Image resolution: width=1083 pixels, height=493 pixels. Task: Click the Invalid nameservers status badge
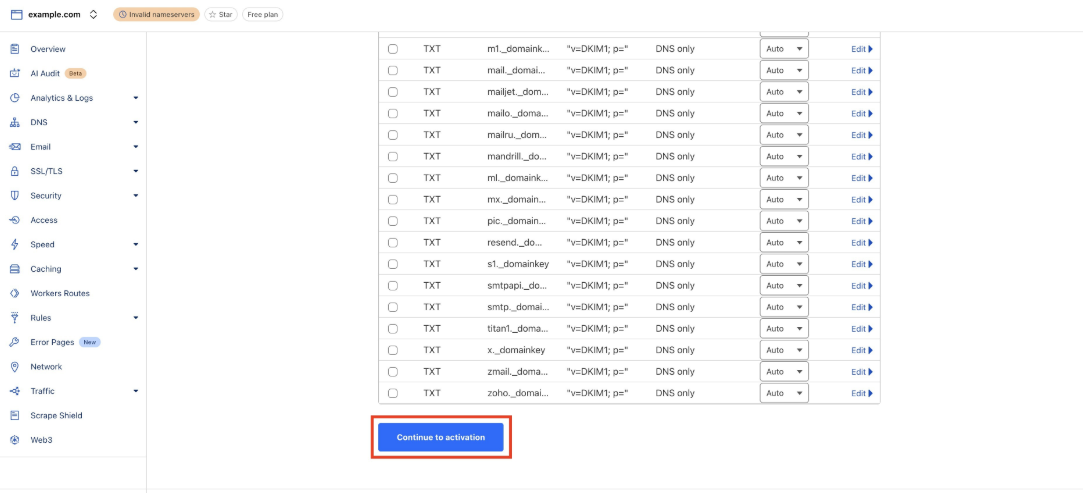156,15
